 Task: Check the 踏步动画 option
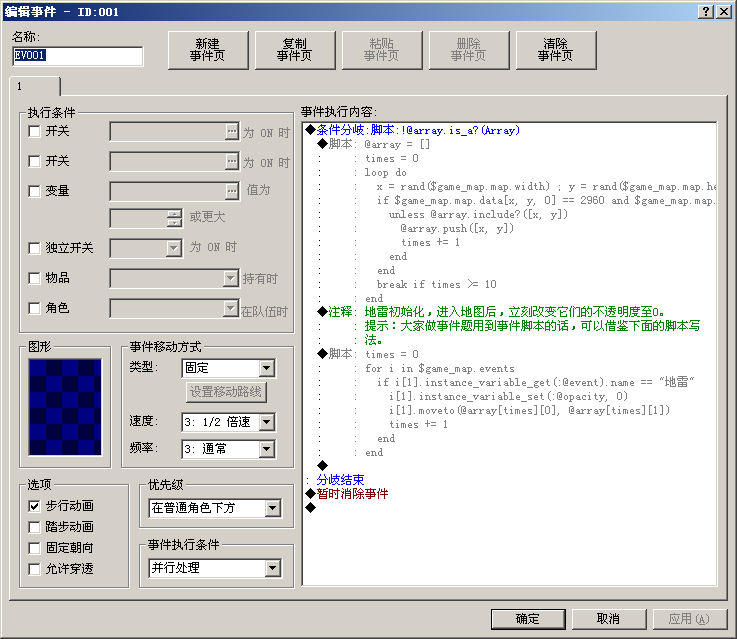[34, 527]
